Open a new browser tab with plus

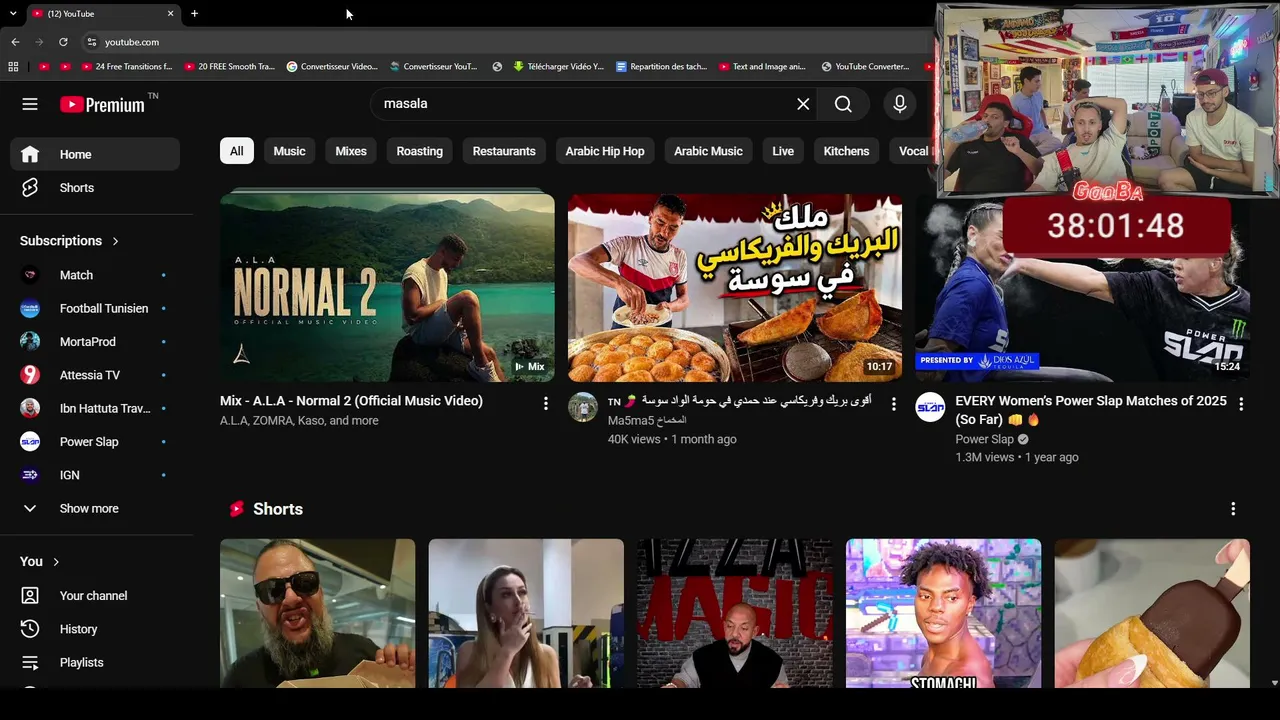point(194,14)
